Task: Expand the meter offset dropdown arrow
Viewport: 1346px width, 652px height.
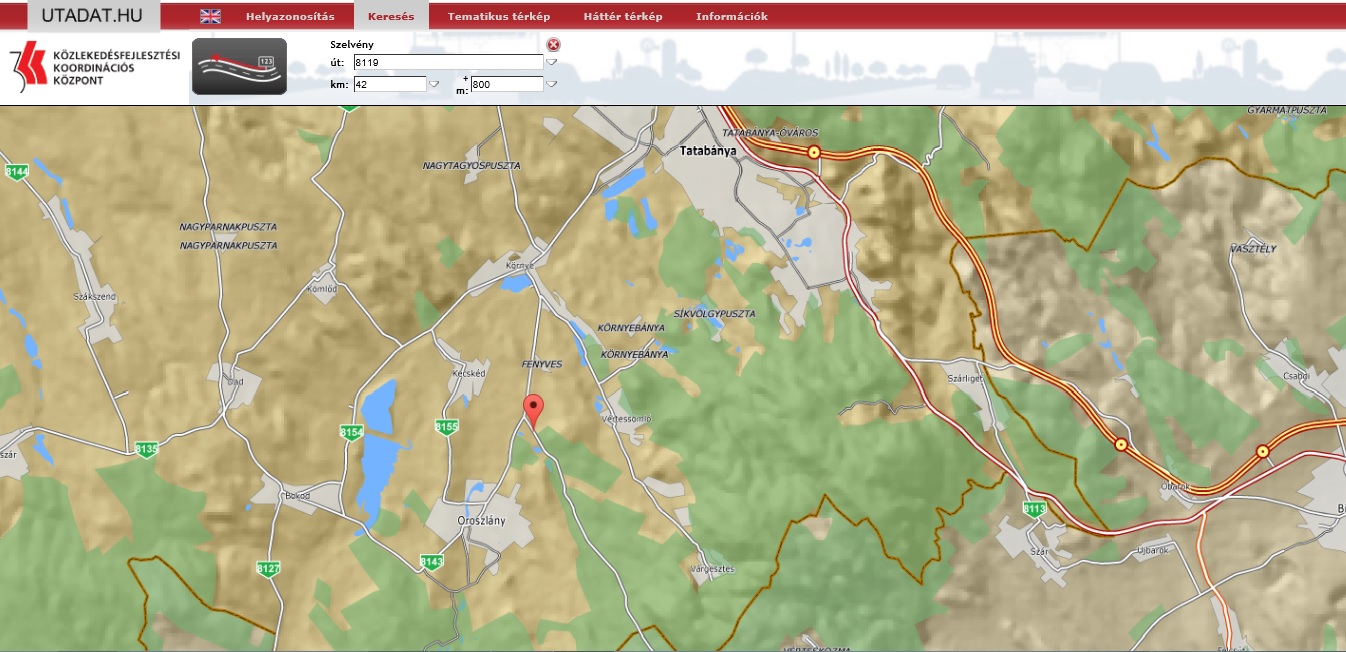Action: (551, 85)
